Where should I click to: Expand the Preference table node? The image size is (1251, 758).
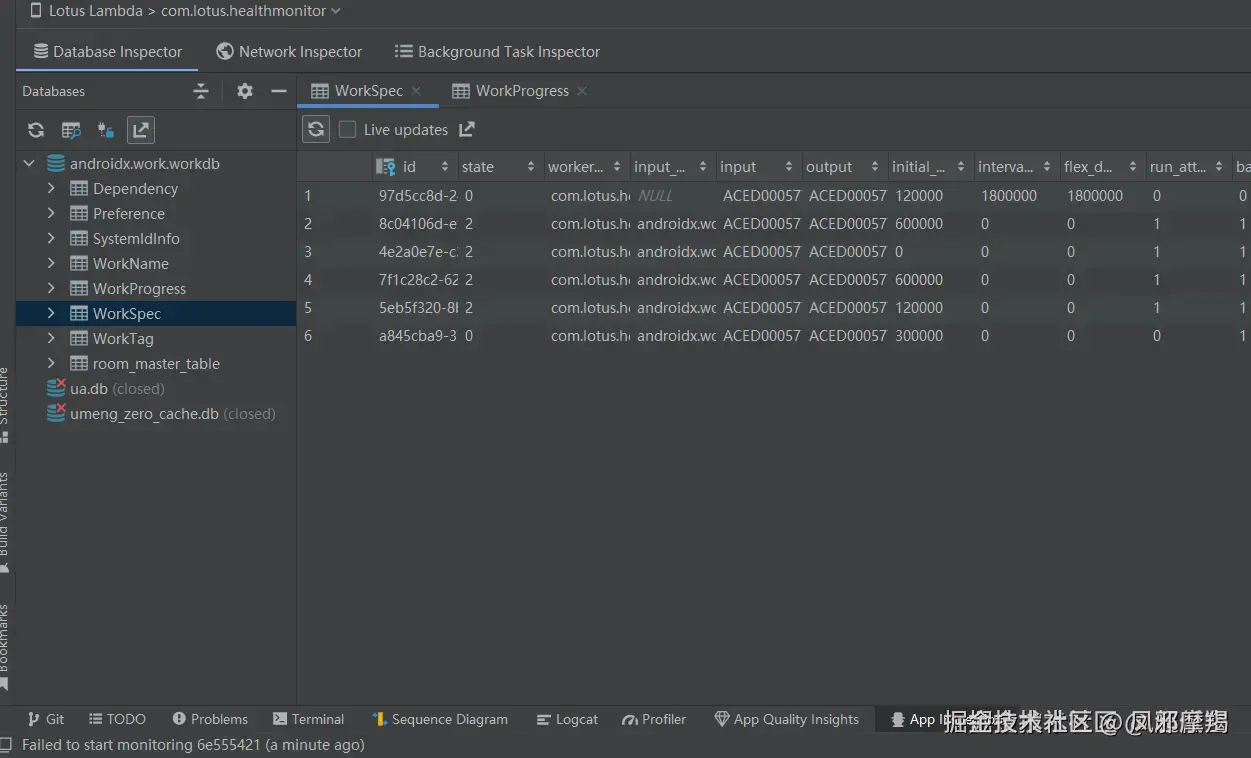click(x=51, y=214)
